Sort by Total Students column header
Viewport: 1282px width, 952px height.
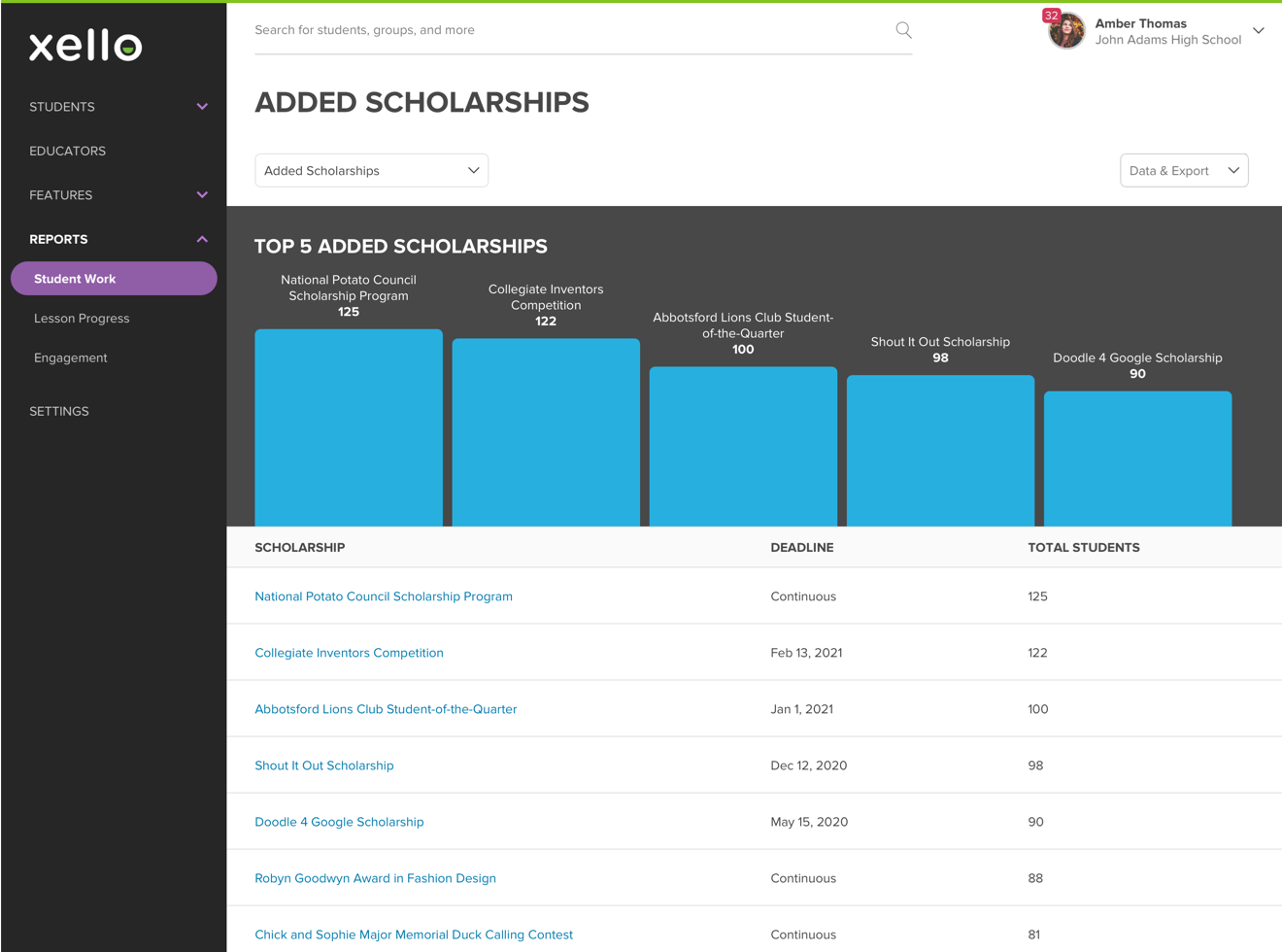click(x=1084, y=548)
